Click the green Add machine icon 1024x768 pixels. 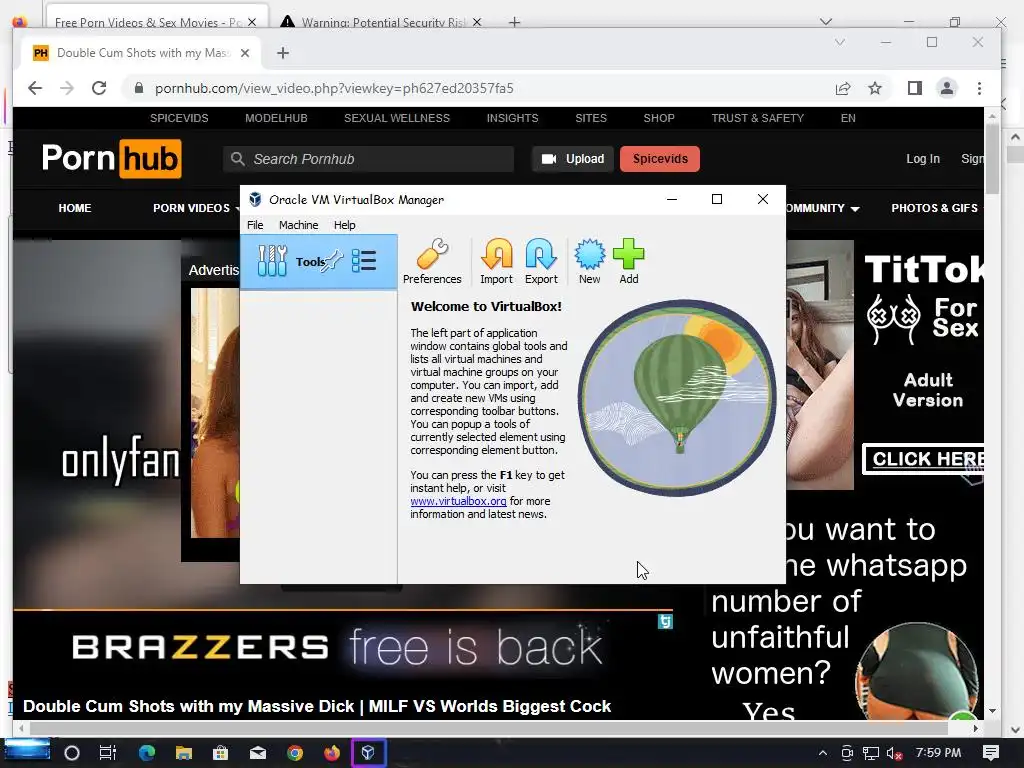click(x=628, y=261)
